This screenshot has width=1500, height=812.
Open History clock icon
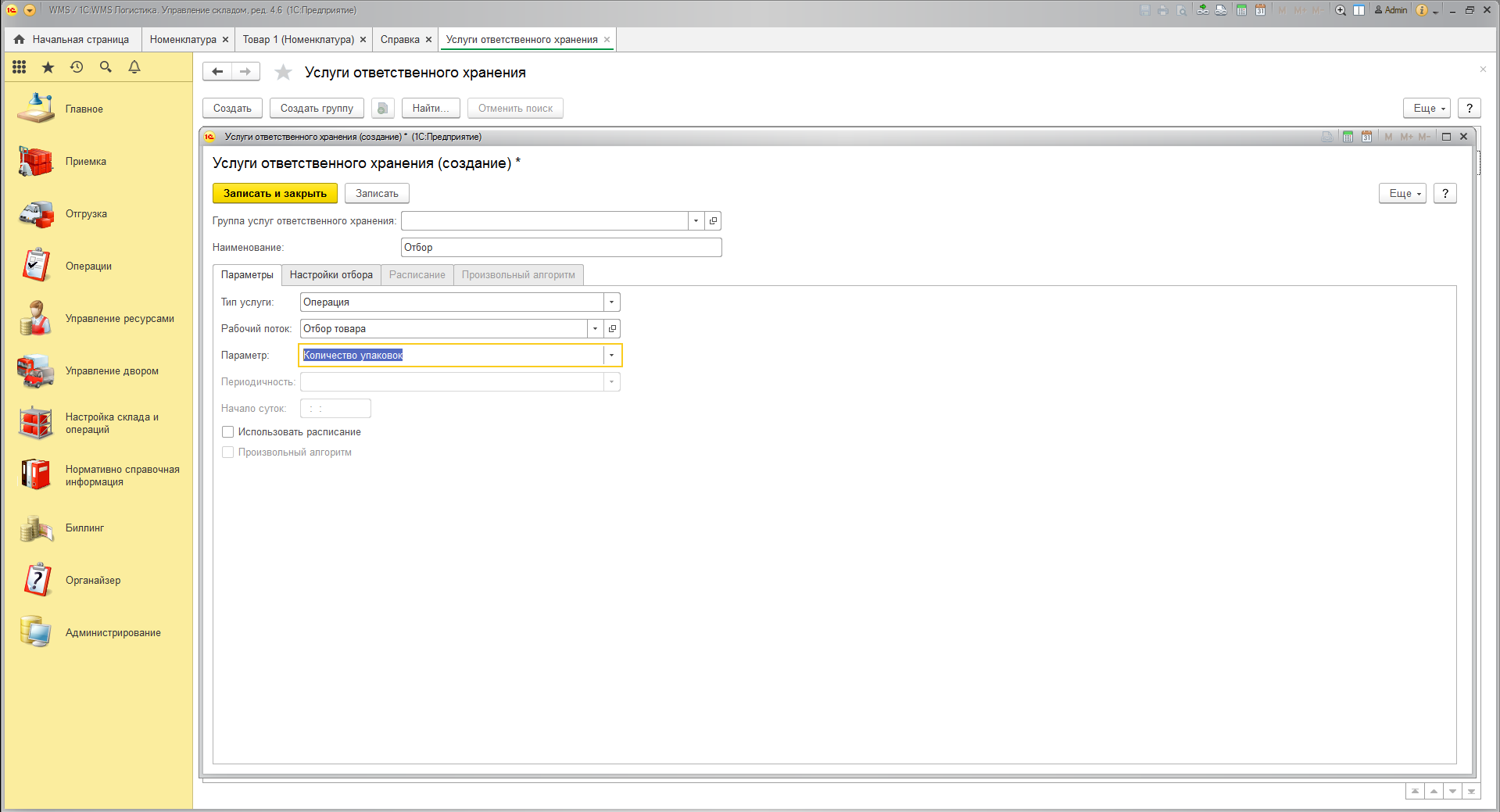[77, 67]
